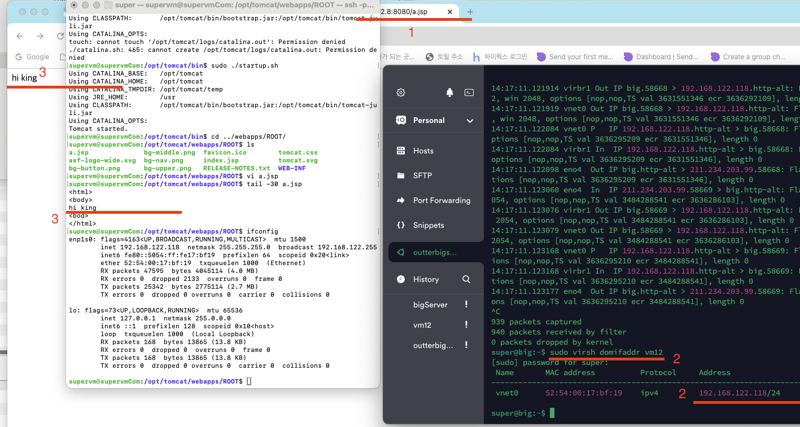The width and height of the screenshot is (800, 427).
Task: Click the notifications bell icon
Action: (449, 92)
